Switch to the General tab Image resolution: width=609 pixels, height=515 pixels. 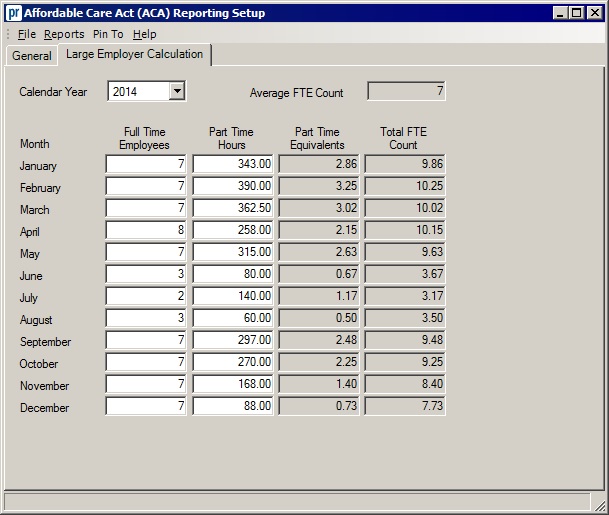[x=32, y=56]
